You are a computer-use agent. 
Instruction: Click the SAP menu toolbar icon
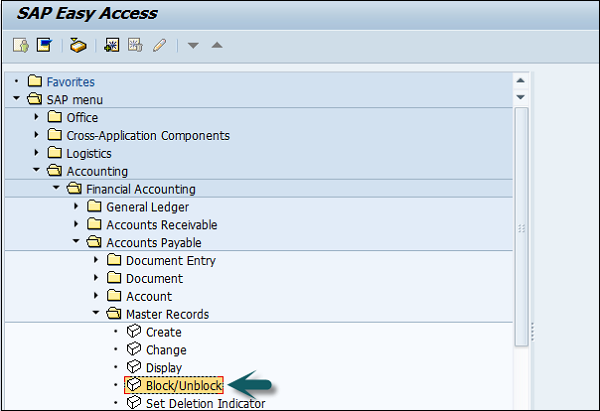(x=44, y=45)
